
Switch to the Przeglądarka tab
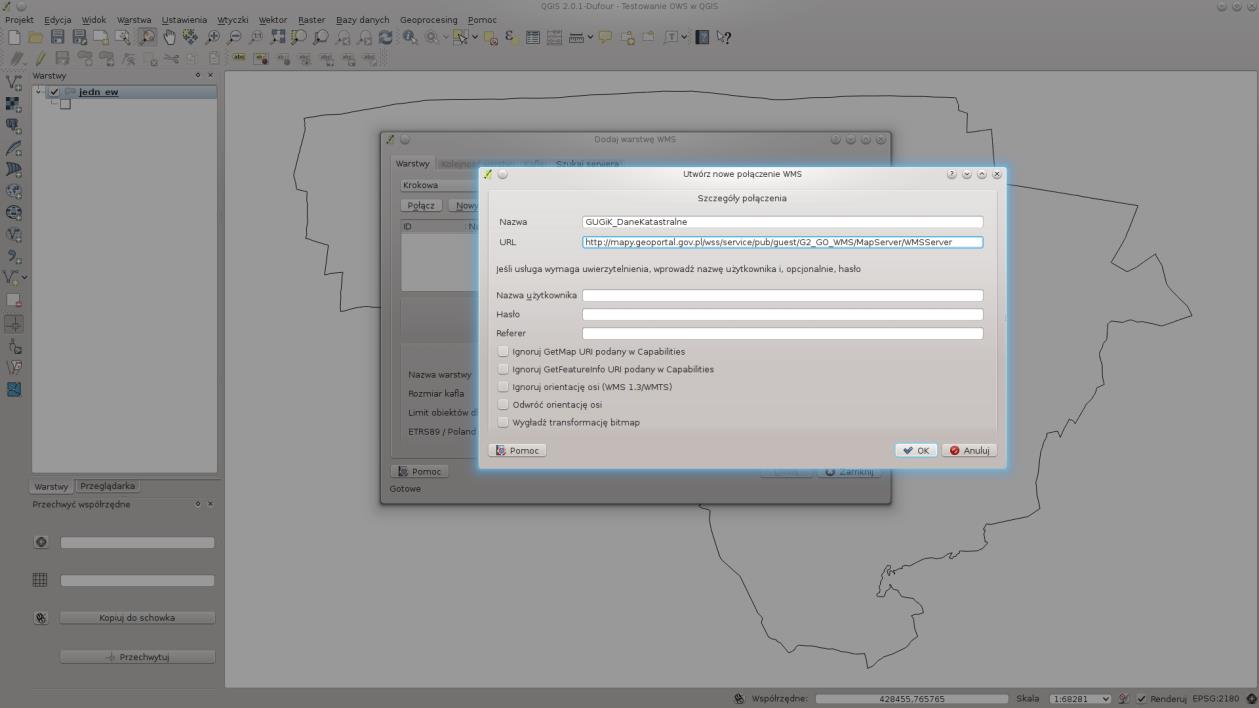pos(107,486)
